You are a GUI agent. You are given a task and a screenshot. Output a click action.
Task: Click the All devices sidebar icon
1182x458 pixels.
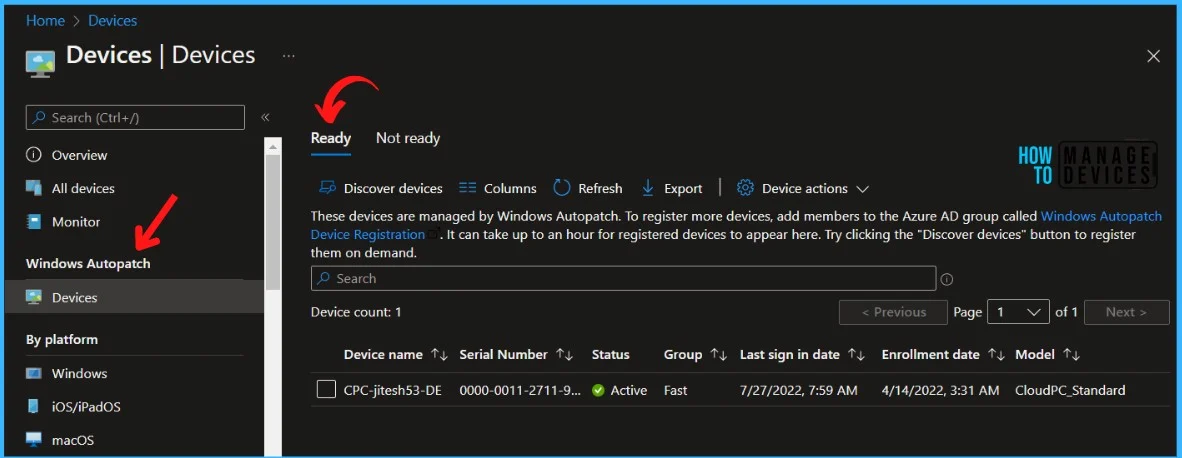(33, 188)
